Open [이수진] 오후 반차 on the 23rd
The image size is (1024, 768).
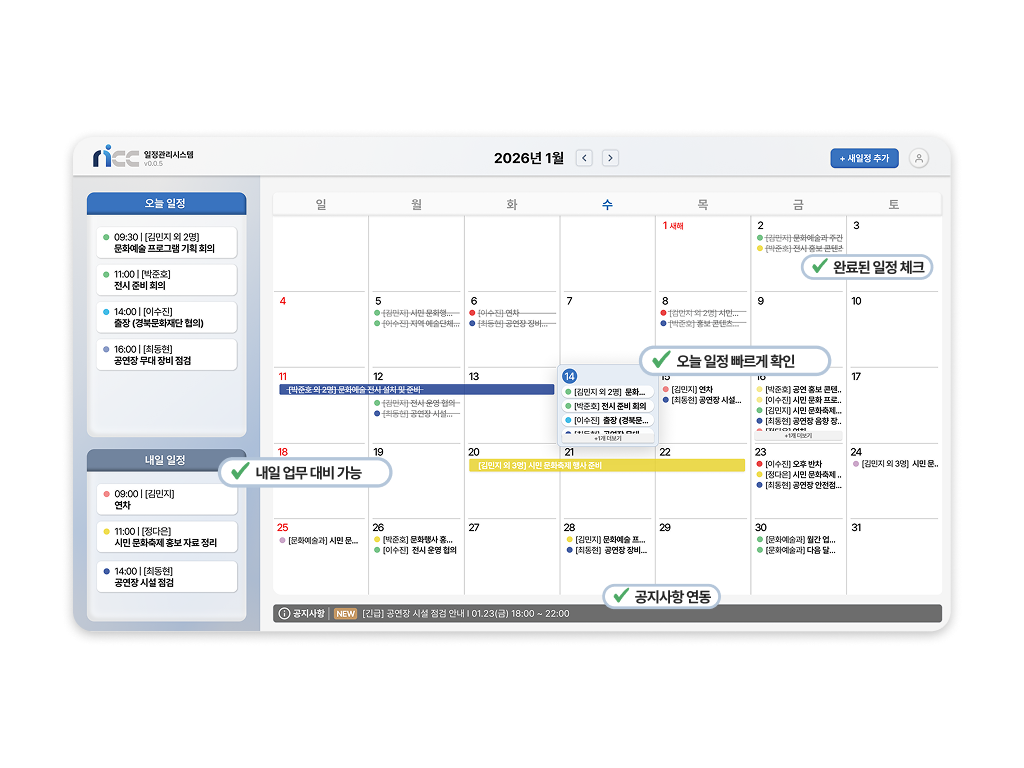pyautogui.click(x=790, y=464)
